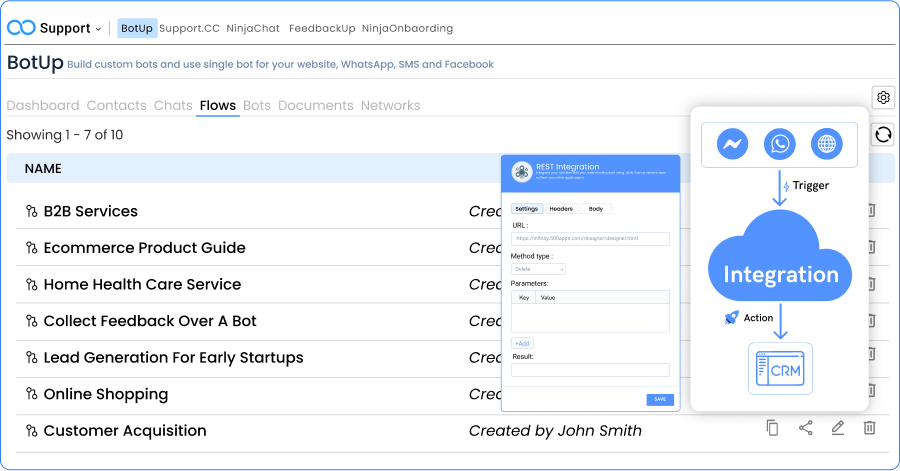Click the Messenger channel icon
This screenshot has height=471, width=900.
pyautogui.click(x=733, y=145)
